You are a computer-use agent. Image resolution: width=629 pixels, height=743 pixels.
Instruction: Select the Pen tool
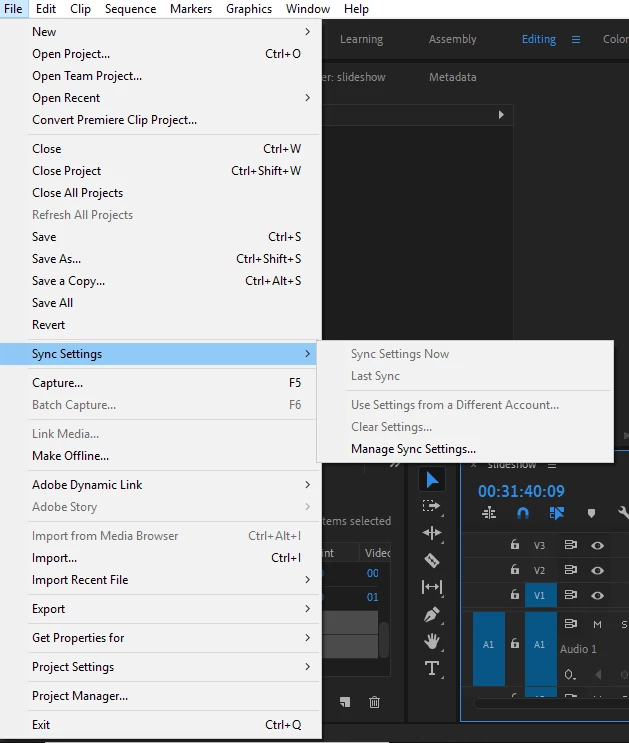click(x=431, y=615)
